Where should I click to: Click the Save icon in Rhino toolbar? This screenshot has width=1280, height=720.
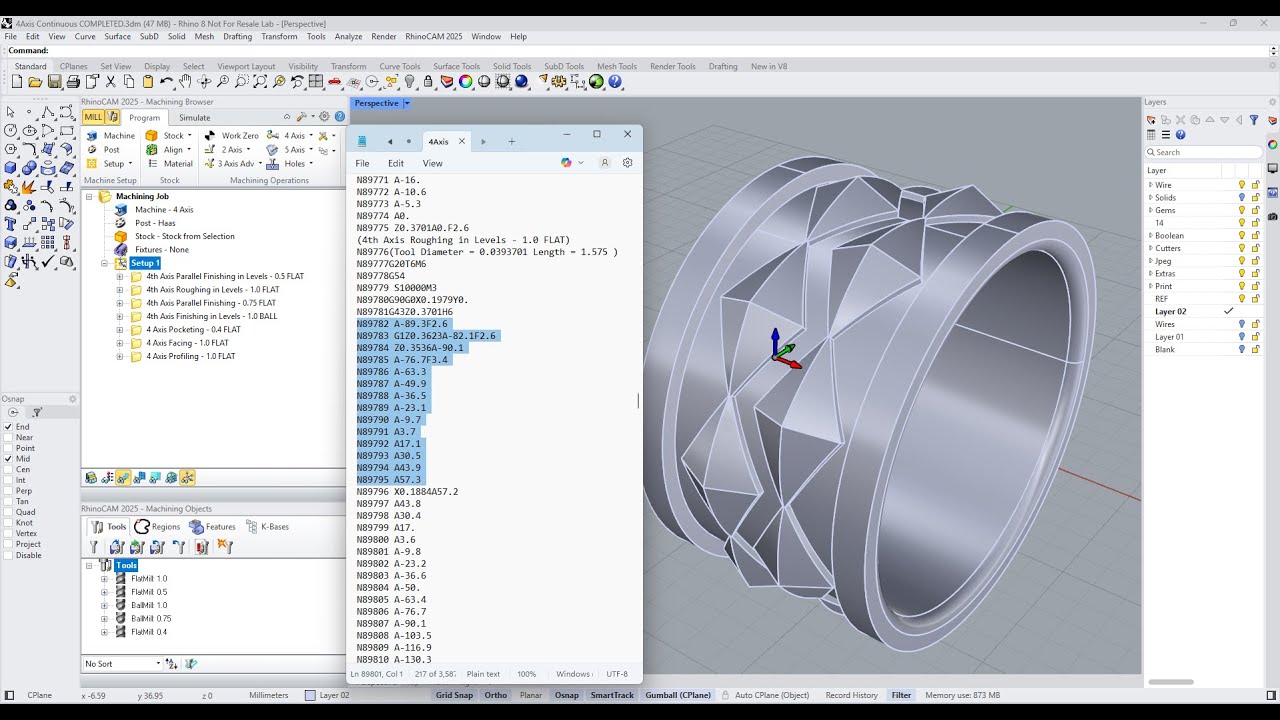pyautogui.click(x=55, y=82)
